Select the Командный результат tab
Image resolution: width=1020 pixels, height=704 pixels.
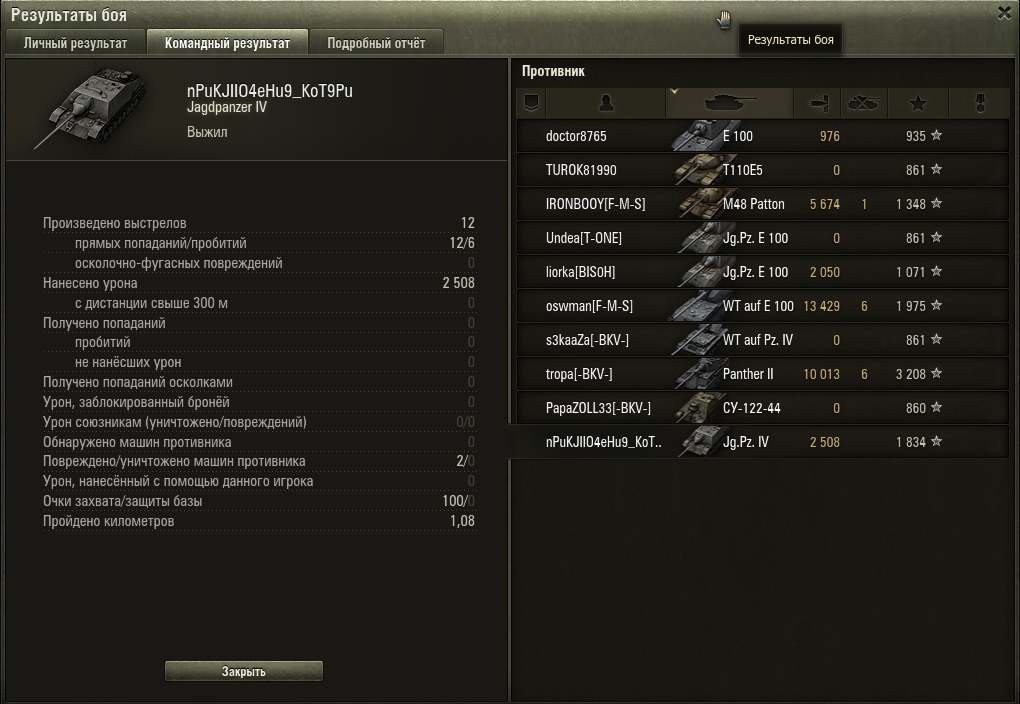pyautogui.click(x=227, y=43)
